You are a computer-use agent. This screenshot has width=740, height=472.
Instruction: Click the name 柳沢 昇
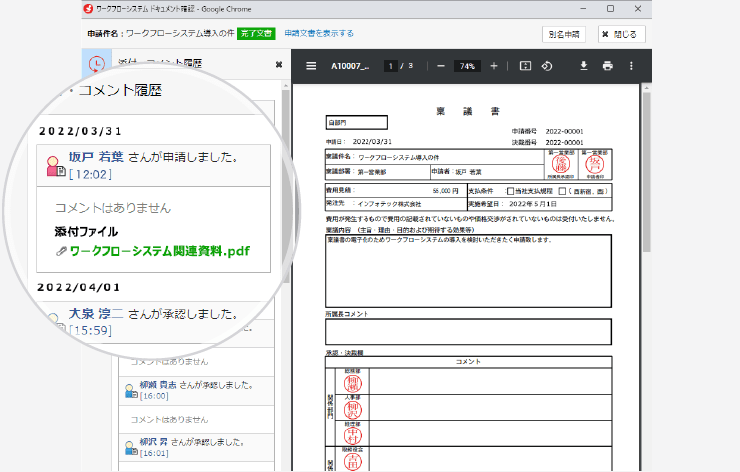click(154, 442)
